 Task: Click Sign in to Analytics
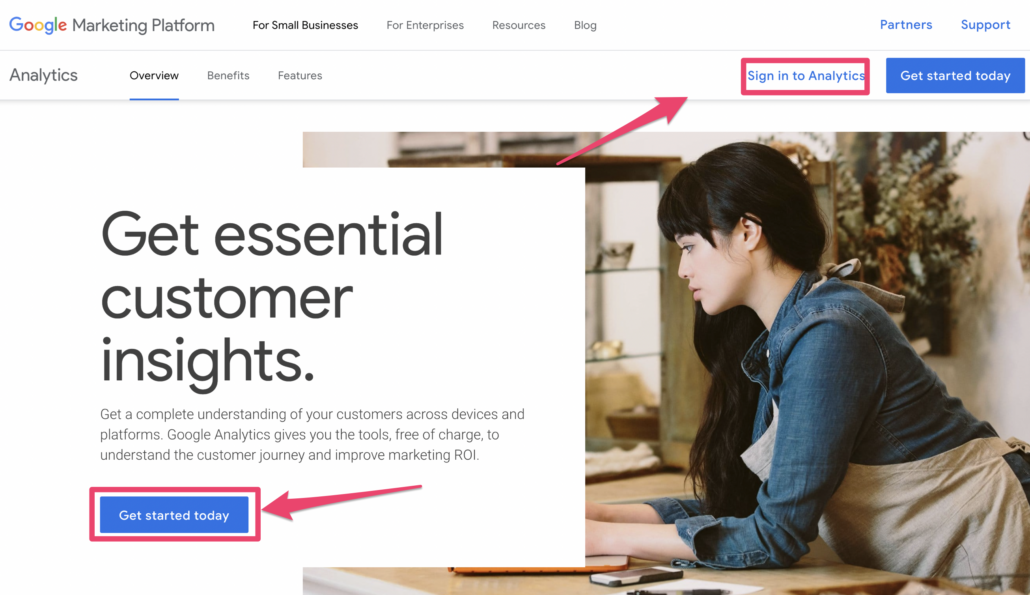[806, 76]
